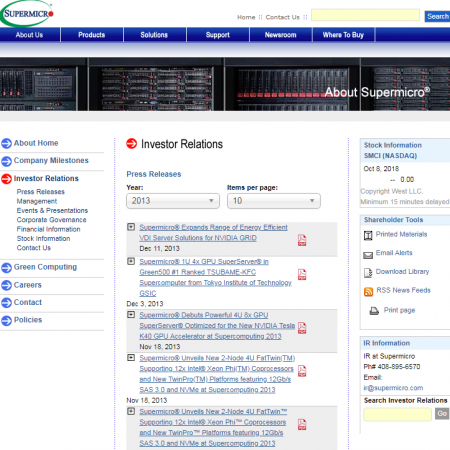Open the Where To Buy menu
The height and width of the screenshot is (450, 450).
tap(343, 35)
